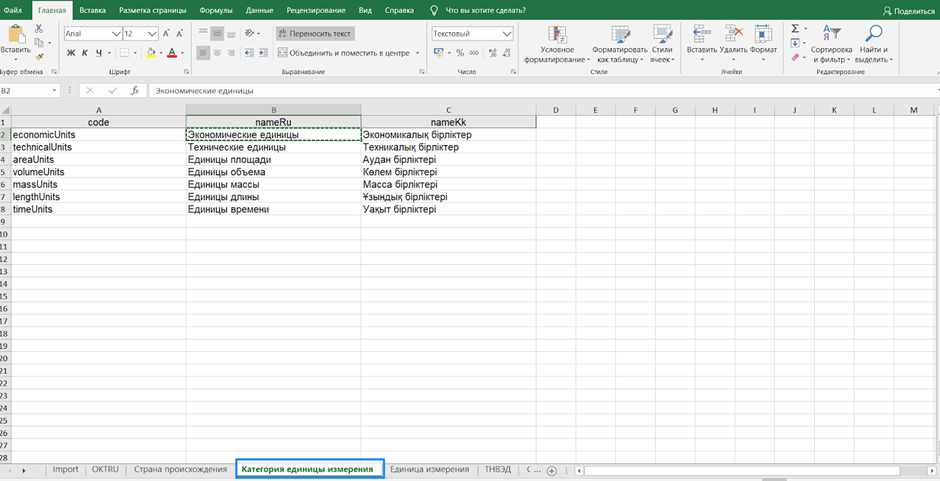Screen dimensions: 940x481
Task: Toggle the Переносить текст wrap button
Action: tap(315, 34)
